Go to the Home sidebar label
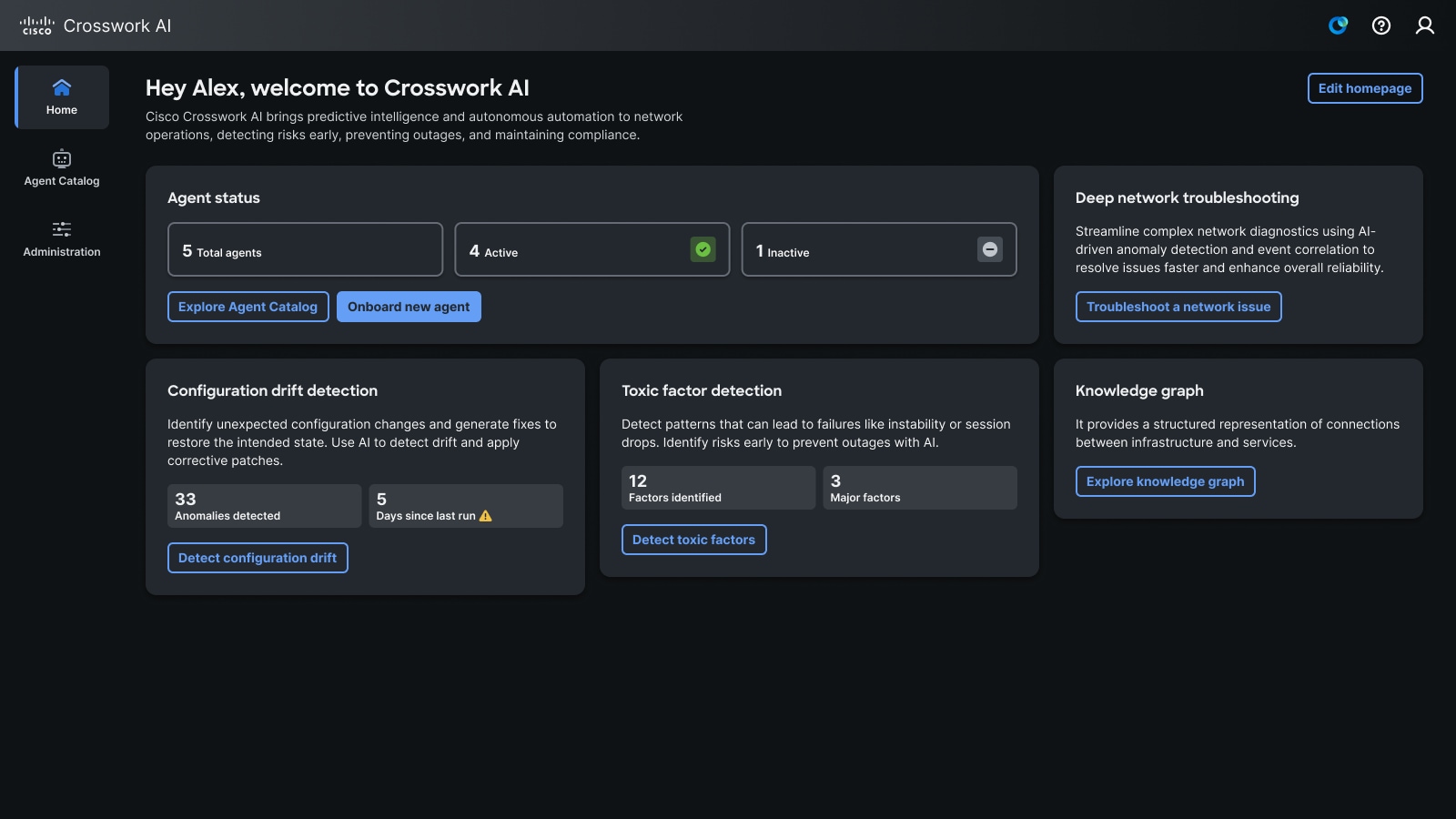The width and height of the screenshot is (1456, 819). pyautogui.click(x=62, y=110)
